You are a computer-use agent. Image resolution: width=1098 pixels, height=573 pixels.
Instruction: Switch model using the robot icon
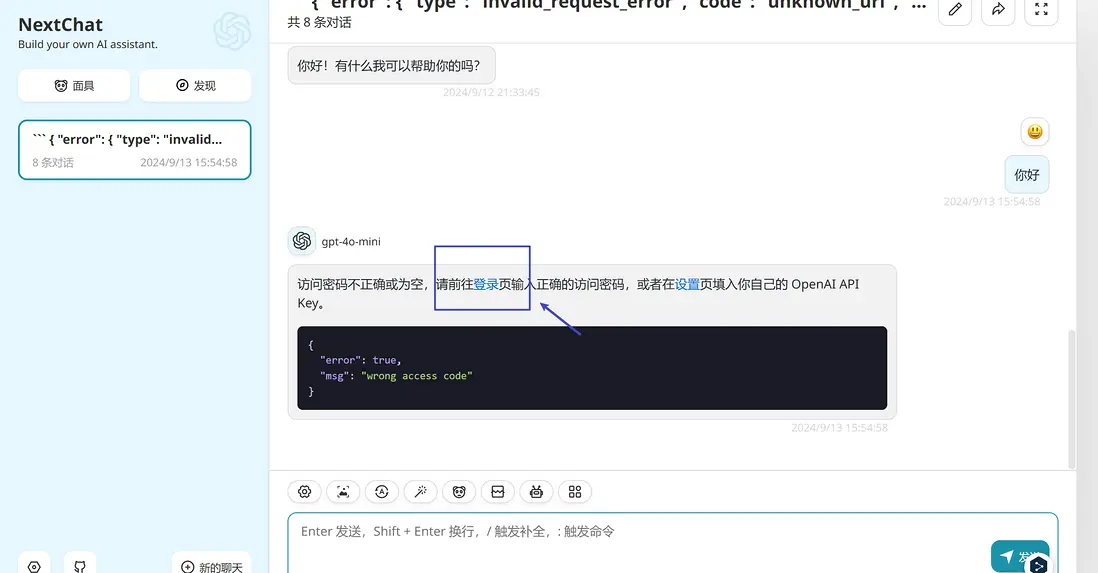536,492
